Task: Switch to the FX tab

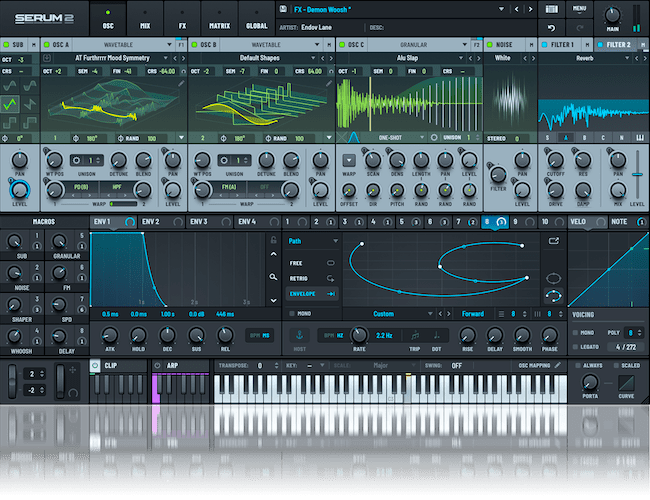Action: 182,19
